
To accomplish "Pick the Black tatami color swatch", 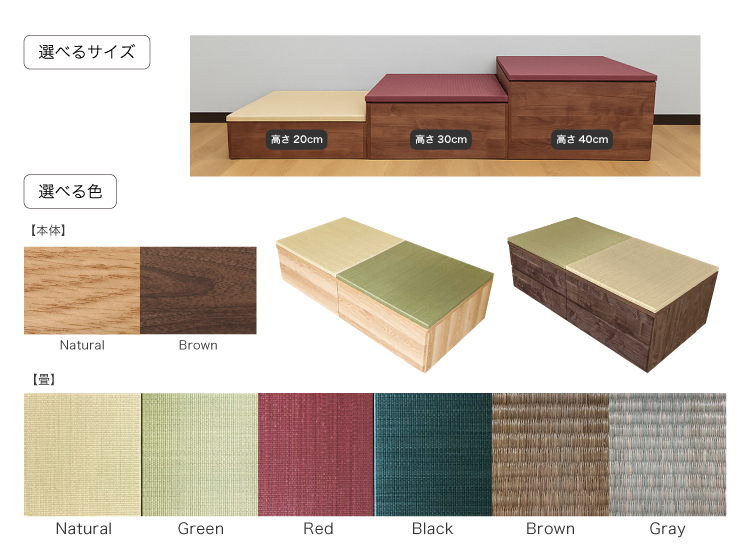I will [433, 454].
